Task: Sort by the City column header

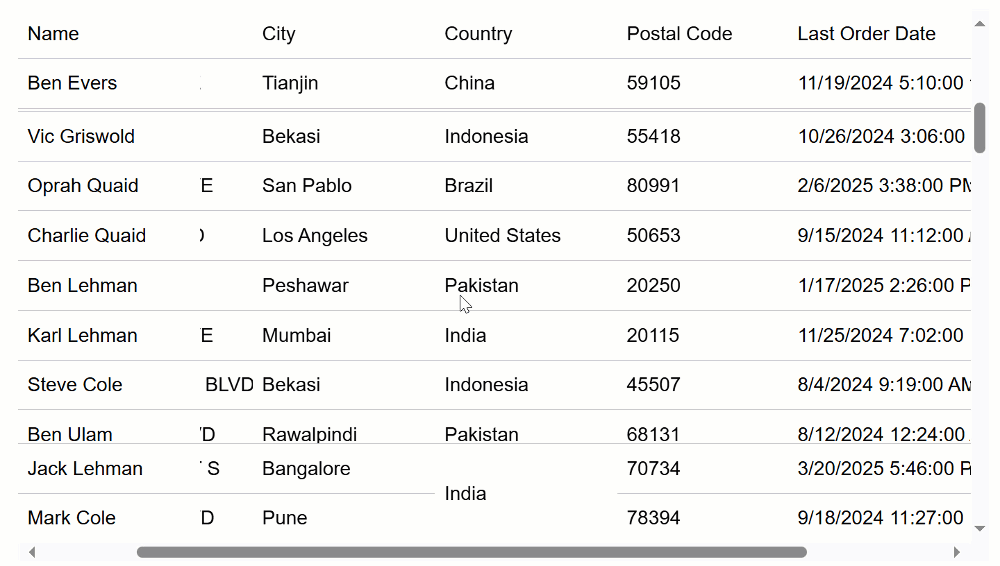Action: click(x=279, y=34)
